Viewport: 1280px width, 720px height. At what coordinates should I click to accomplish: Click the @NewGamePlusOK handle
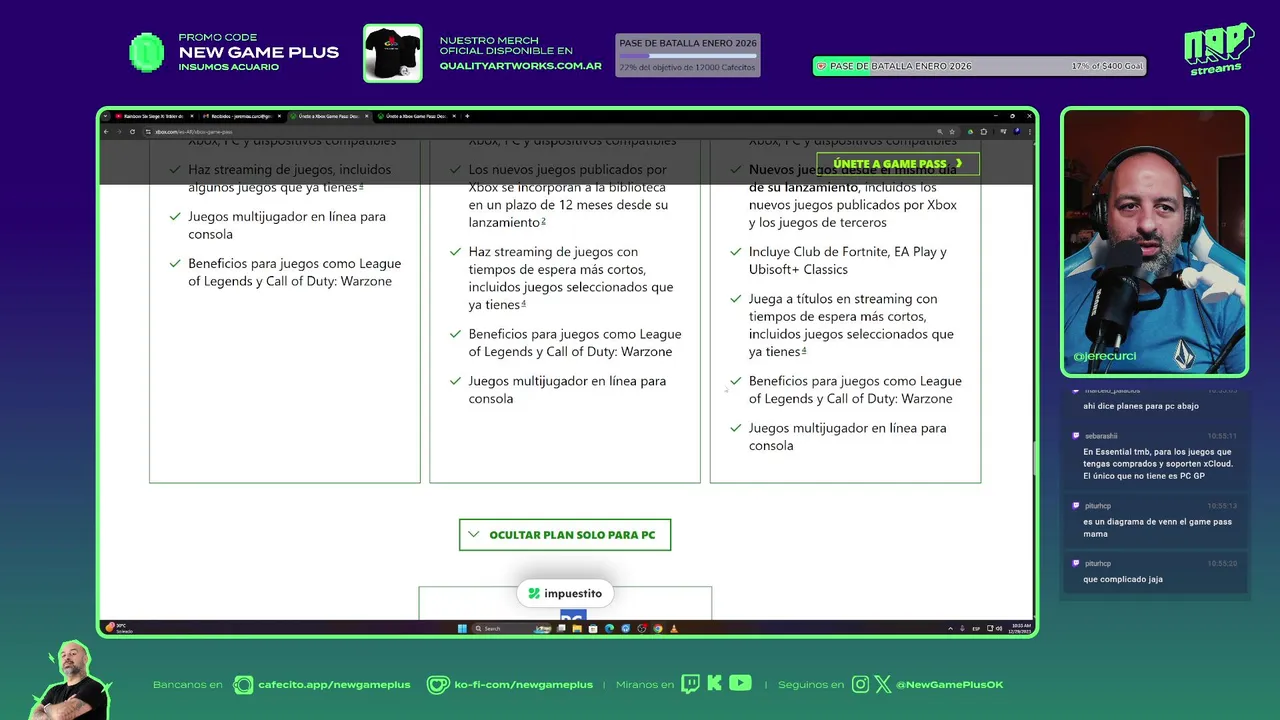(949, 685)
